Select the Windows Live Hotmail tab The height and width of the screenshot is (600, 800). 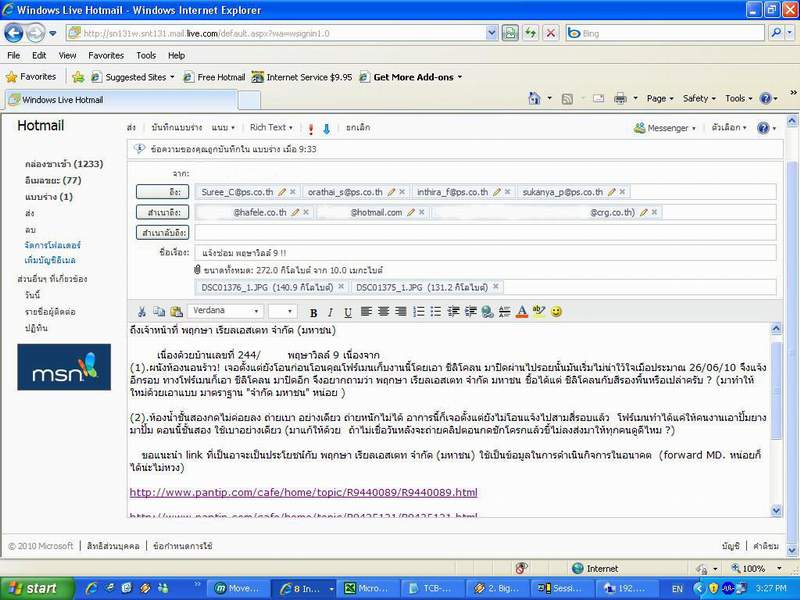tap(121, 99)
